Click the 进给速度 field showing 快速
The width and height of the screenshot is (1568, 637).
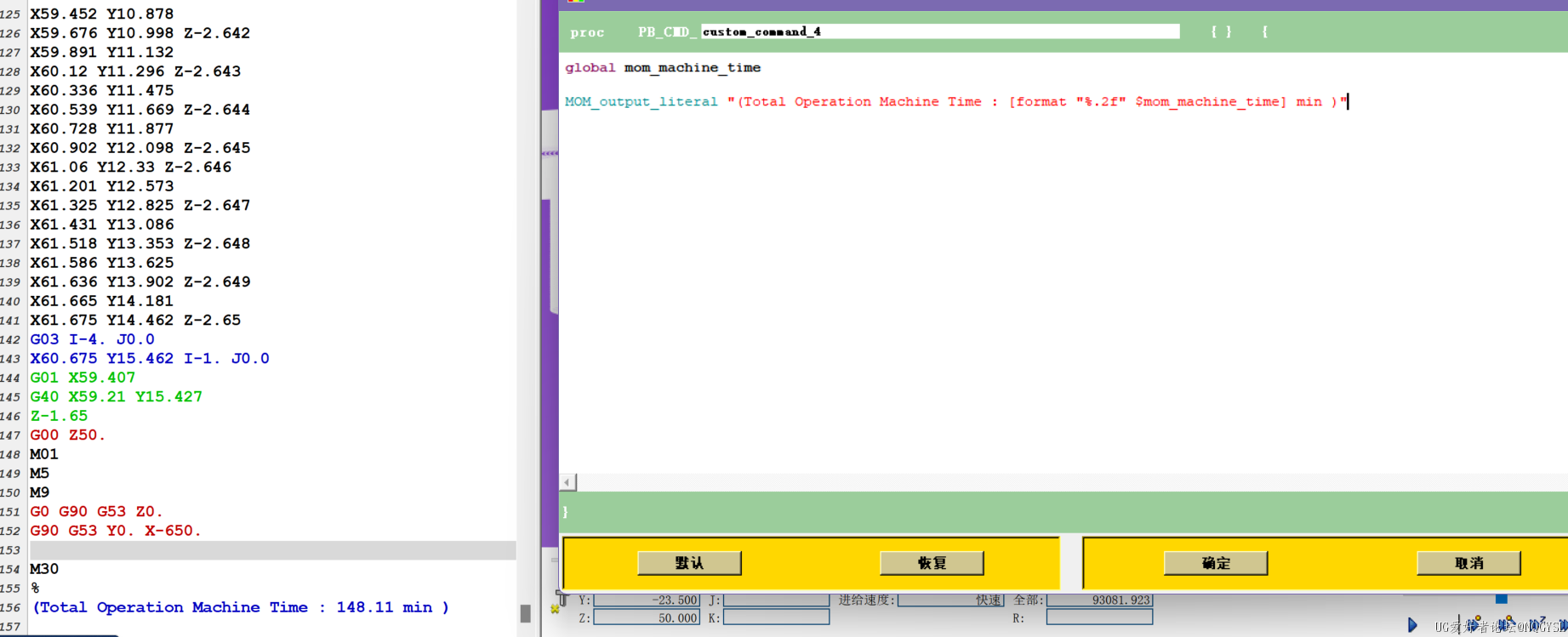tap(951, 600)
